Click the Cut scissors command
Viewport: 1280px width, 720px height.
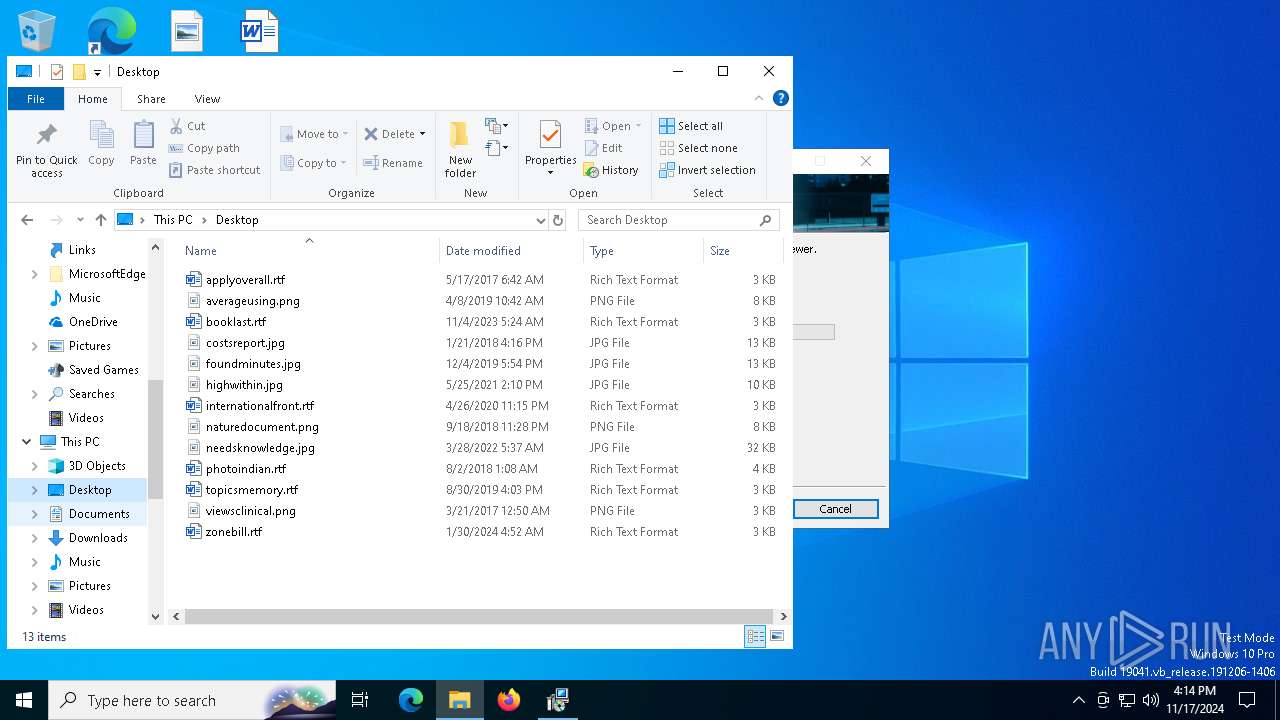click(187, 126)
